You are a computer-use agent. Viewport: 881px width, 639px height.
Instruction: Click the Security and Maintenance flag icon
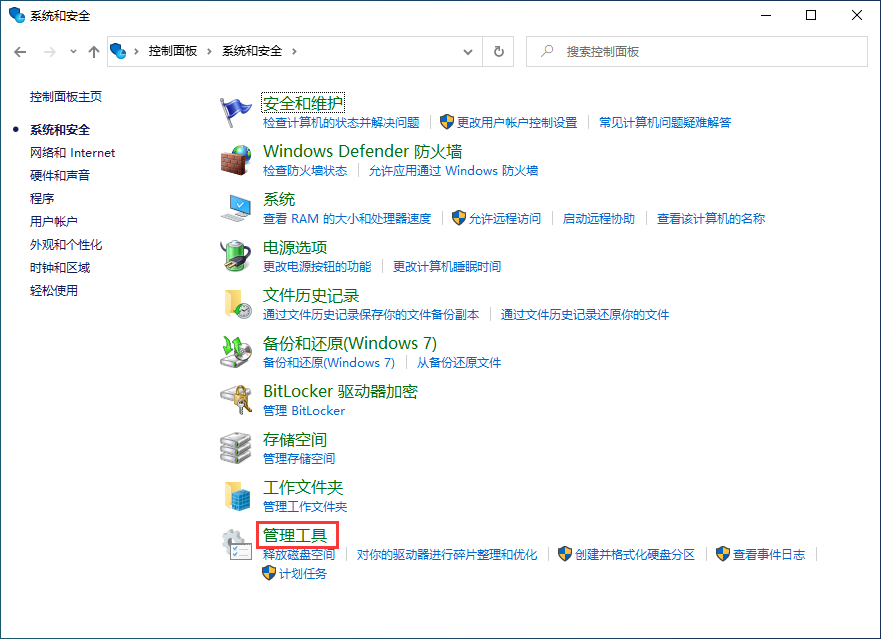click(x=236, y=111)
